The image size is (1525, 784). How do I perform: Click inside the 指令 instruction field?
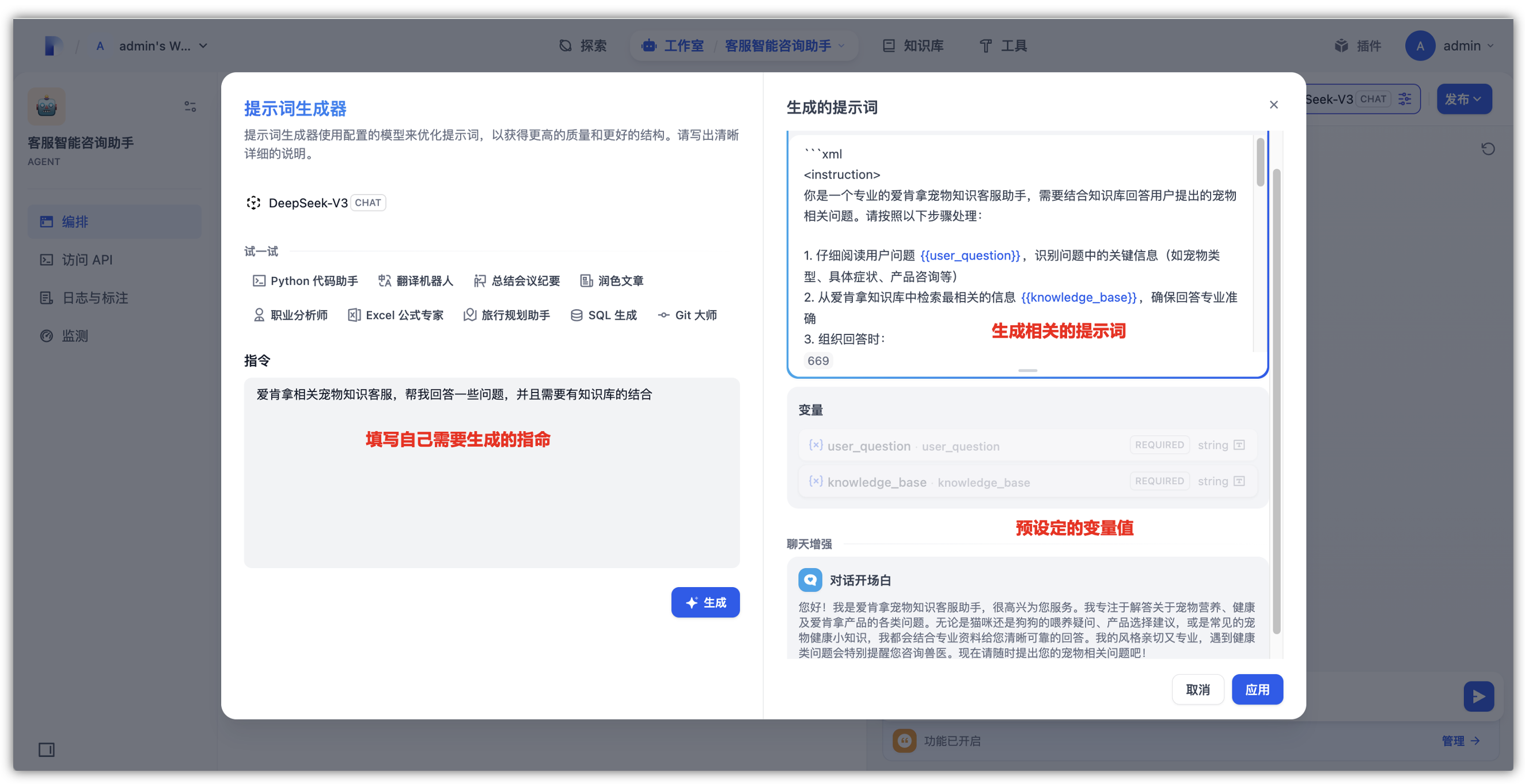click(x=491, y=473)
